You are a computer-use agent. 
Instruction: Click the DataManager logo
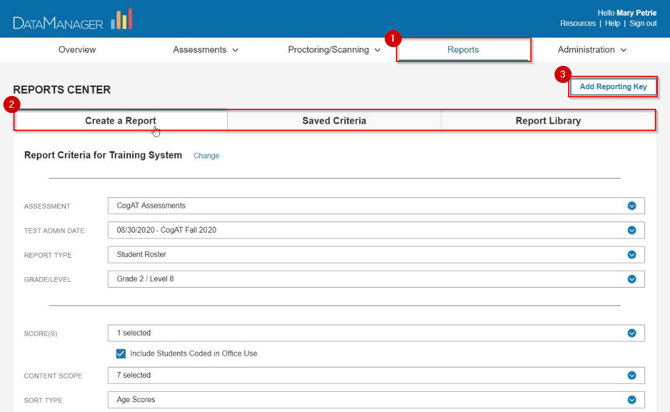click(x=73, y=20)
